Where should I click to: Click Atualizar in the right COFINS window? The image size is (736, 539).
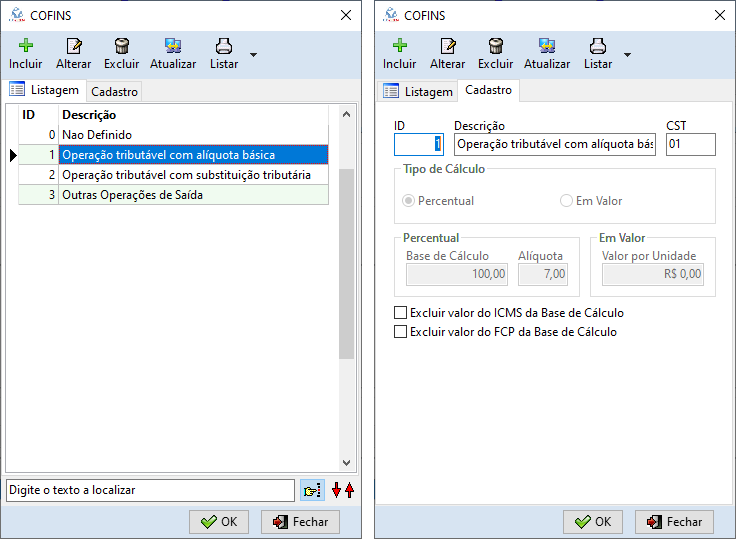[547, 54]
